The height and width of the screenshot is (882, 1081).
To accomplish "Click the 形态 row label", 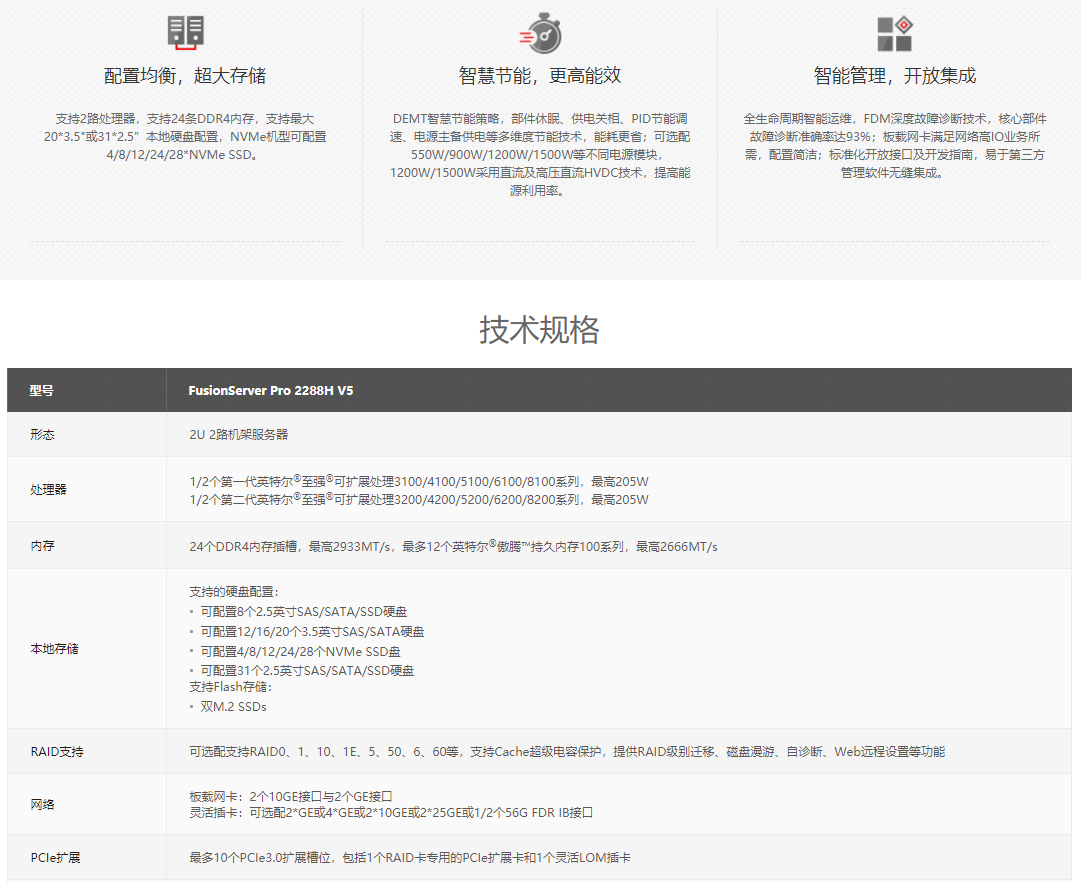I will tap(43, 434).
